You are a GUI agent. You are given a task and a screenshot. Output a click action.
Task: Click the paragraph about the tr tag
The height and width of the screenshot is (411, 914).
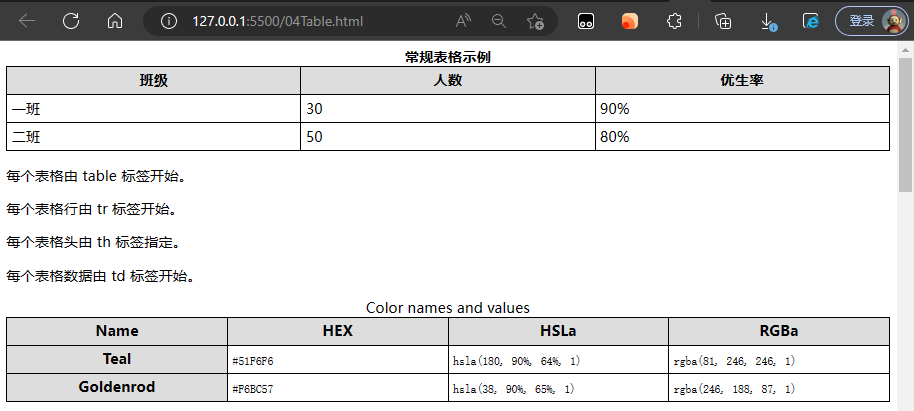click(91, 209)
